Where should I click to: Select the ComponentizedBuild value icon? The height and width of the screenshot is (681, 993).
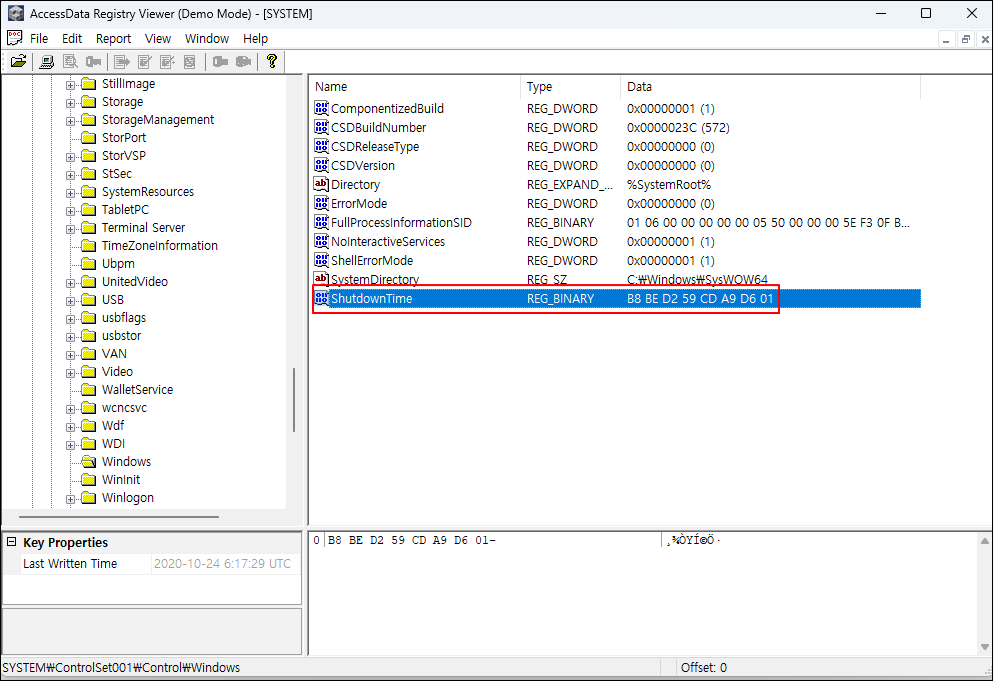point(322,108)
